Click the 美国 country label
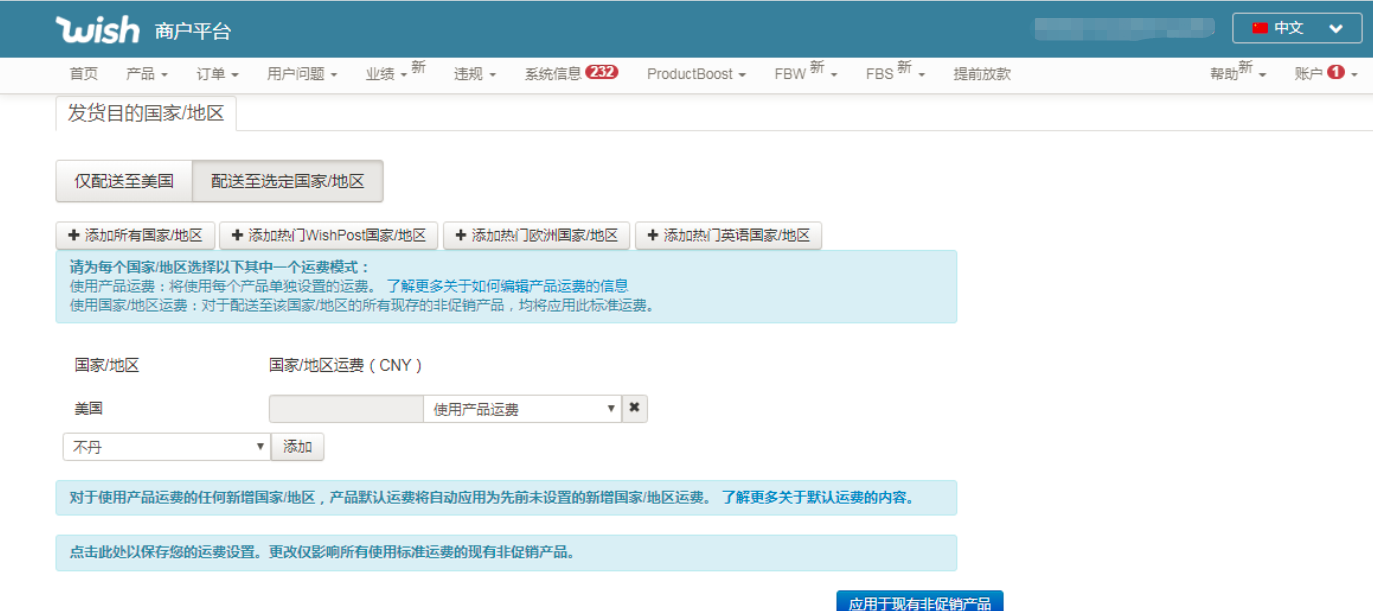This screenshot has height=611, width=1373. tap(88, 408)
